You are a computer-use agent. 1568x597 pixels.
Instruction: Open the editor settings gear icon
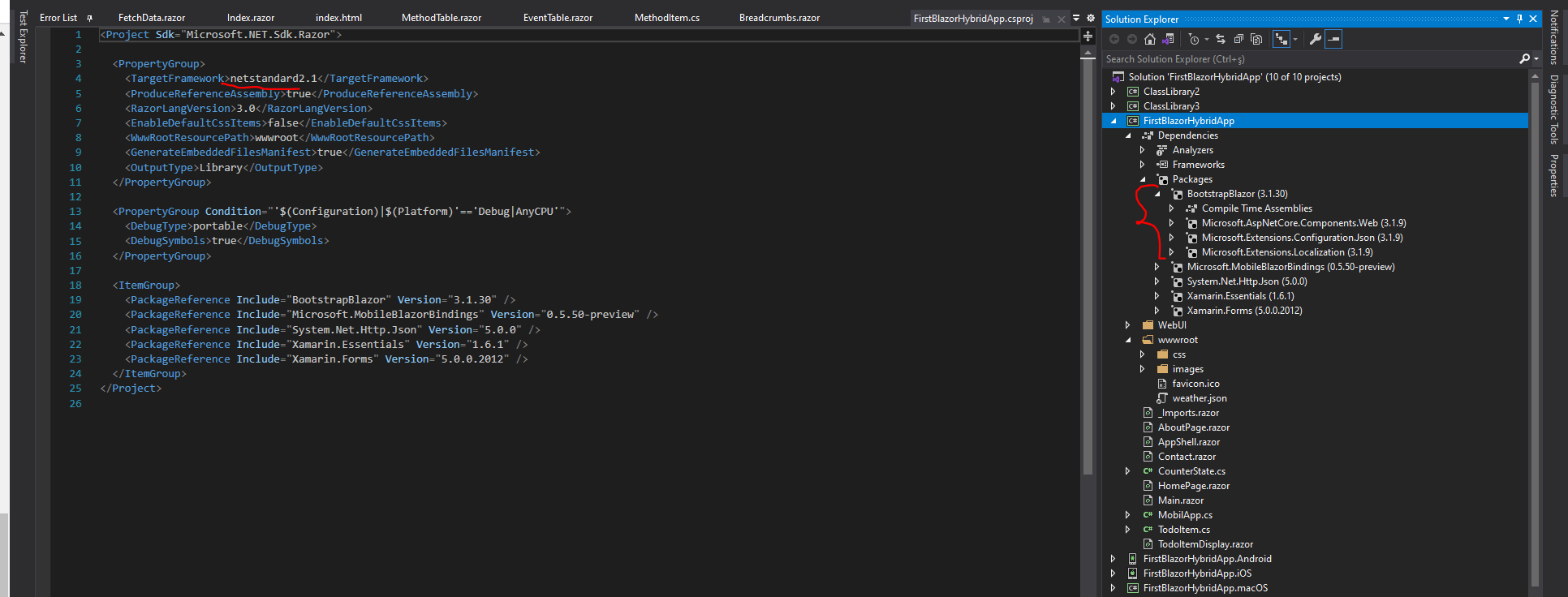(1091, 18)
